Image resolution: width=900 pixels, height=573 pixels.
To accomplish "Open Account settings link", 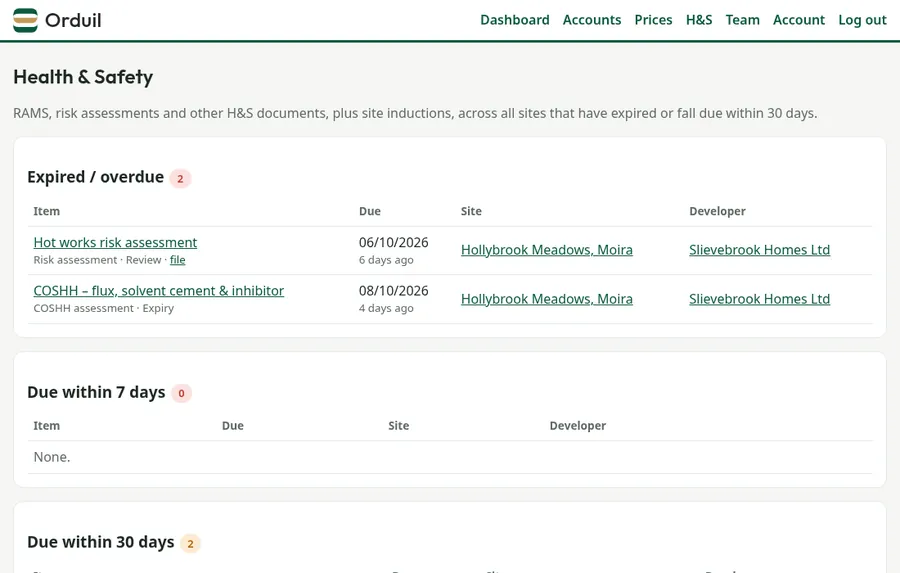I will tap(798, 20).
